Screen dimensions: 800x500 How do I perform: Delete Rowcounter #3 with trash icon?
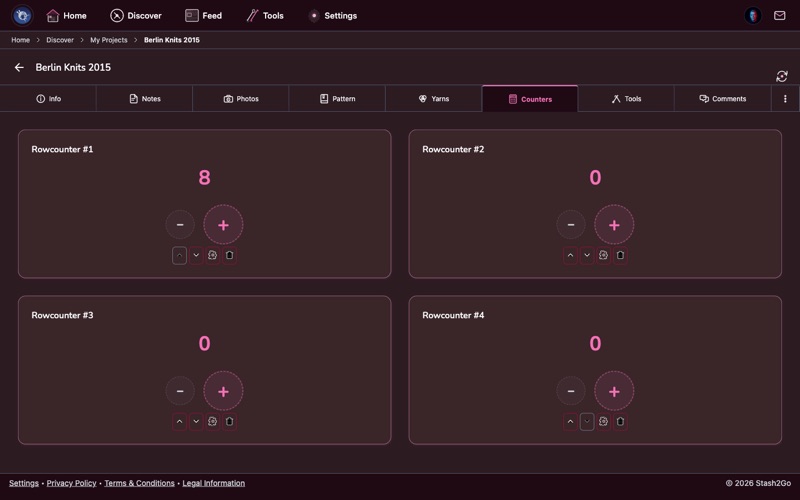coord(230,421)
